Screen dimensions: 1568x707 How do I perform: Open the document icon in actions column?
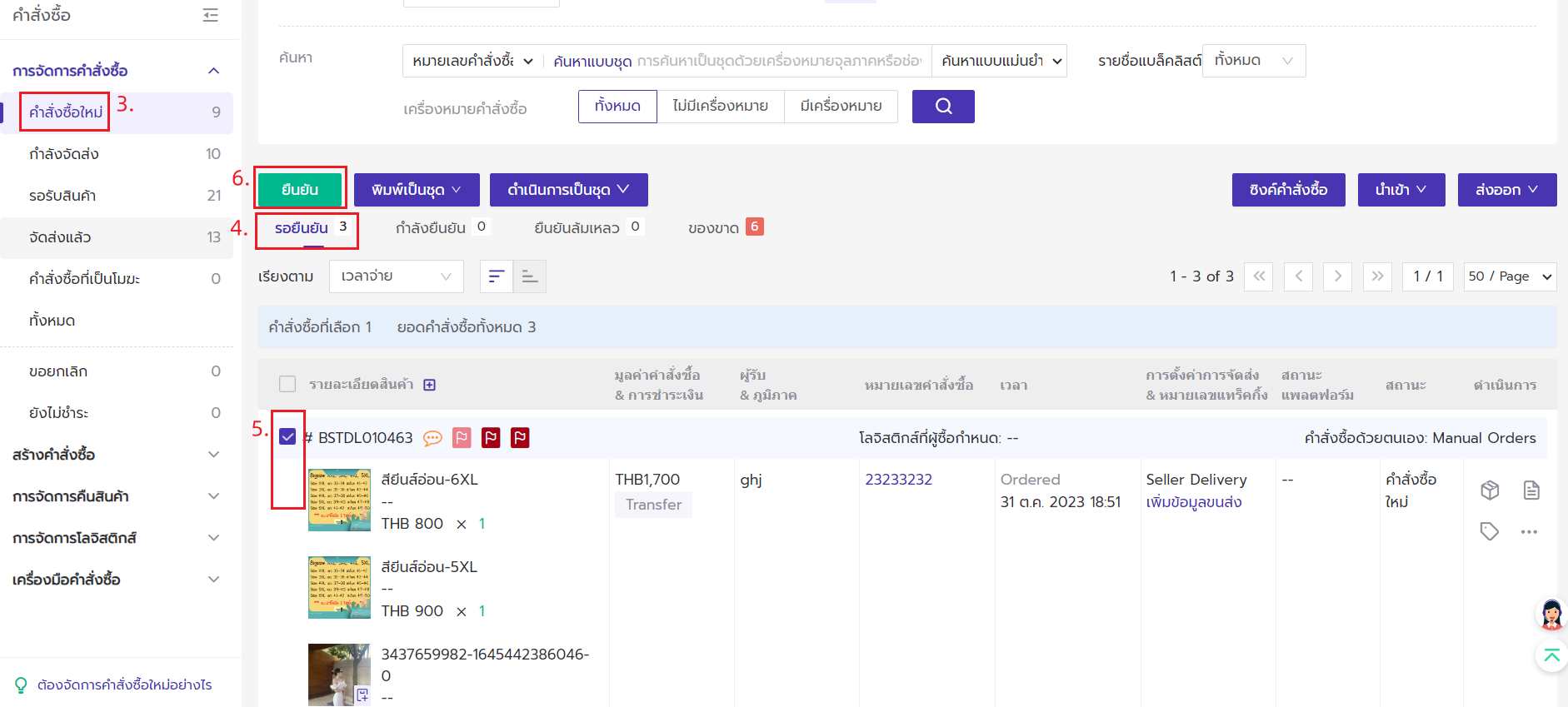click(x=1531, y=490)
